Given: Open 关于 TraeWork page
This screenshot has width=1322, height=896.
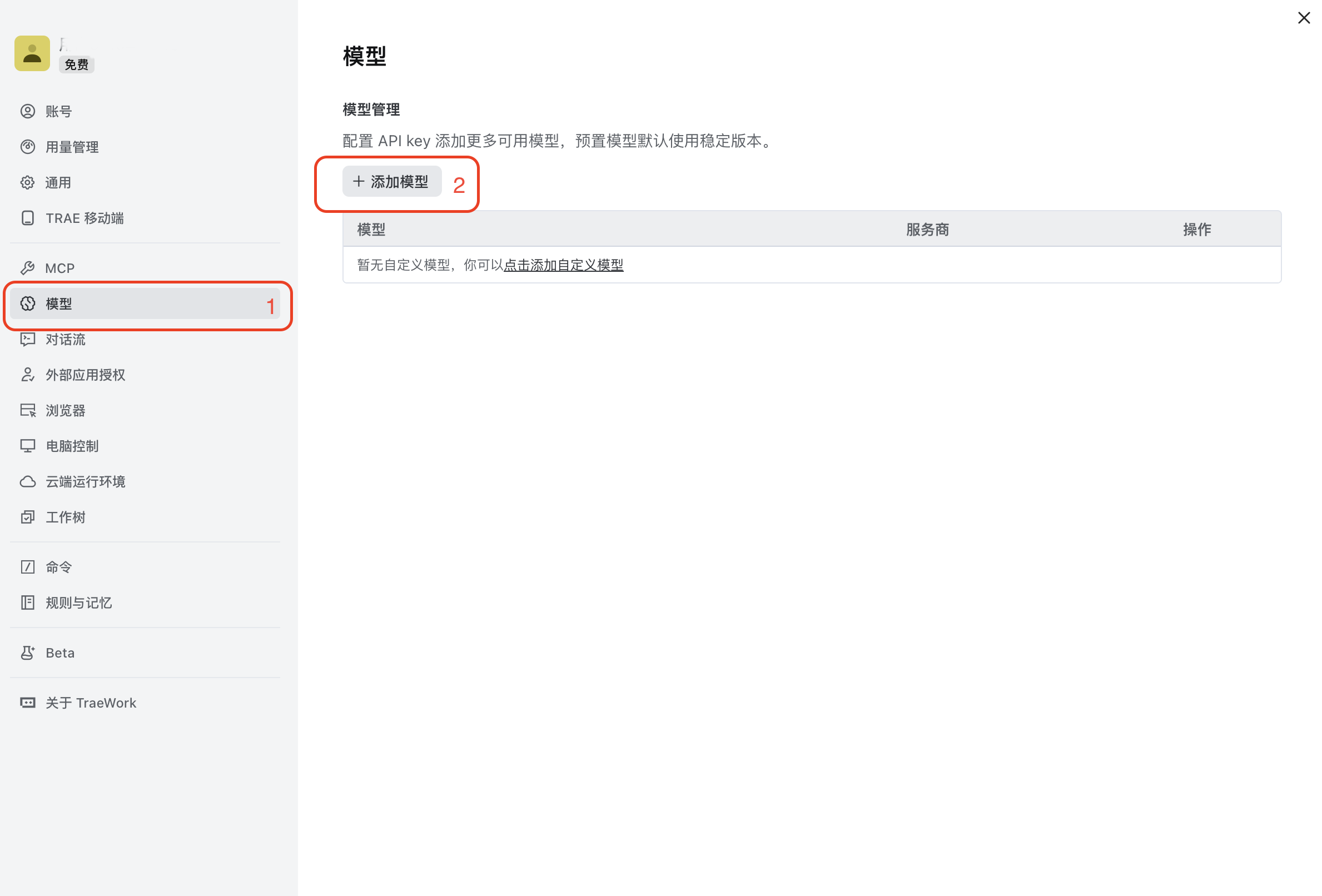Looking at the screenshot, I should (x=145, y=703).
